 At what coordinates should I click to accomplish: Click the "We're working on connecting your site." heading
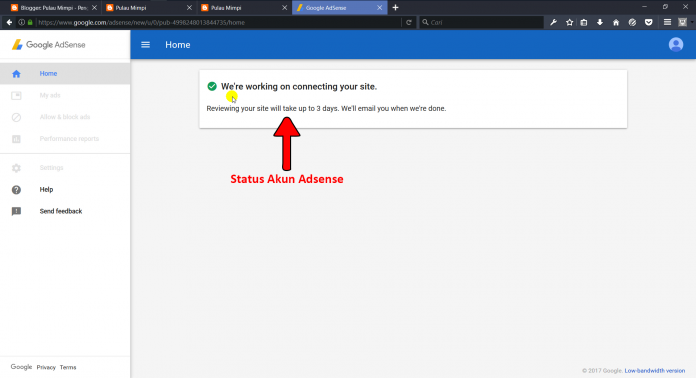[299, 87]
